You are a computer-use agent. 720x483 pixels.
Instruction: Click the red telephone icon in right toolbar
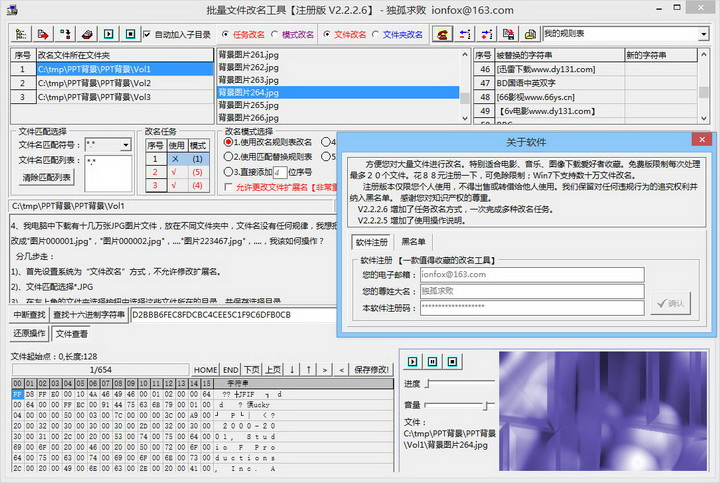click(x=442, y=34)
